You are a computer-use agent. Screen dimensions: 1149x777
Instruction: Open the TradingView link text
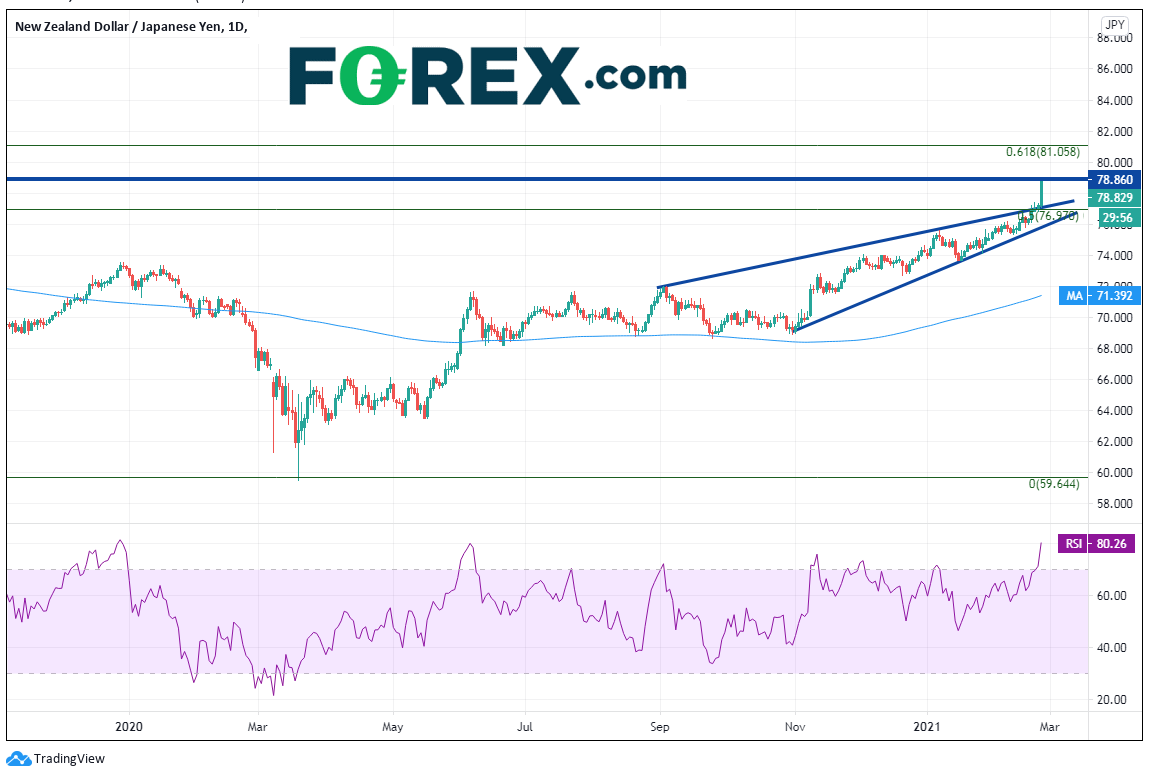tap(70, 759)
